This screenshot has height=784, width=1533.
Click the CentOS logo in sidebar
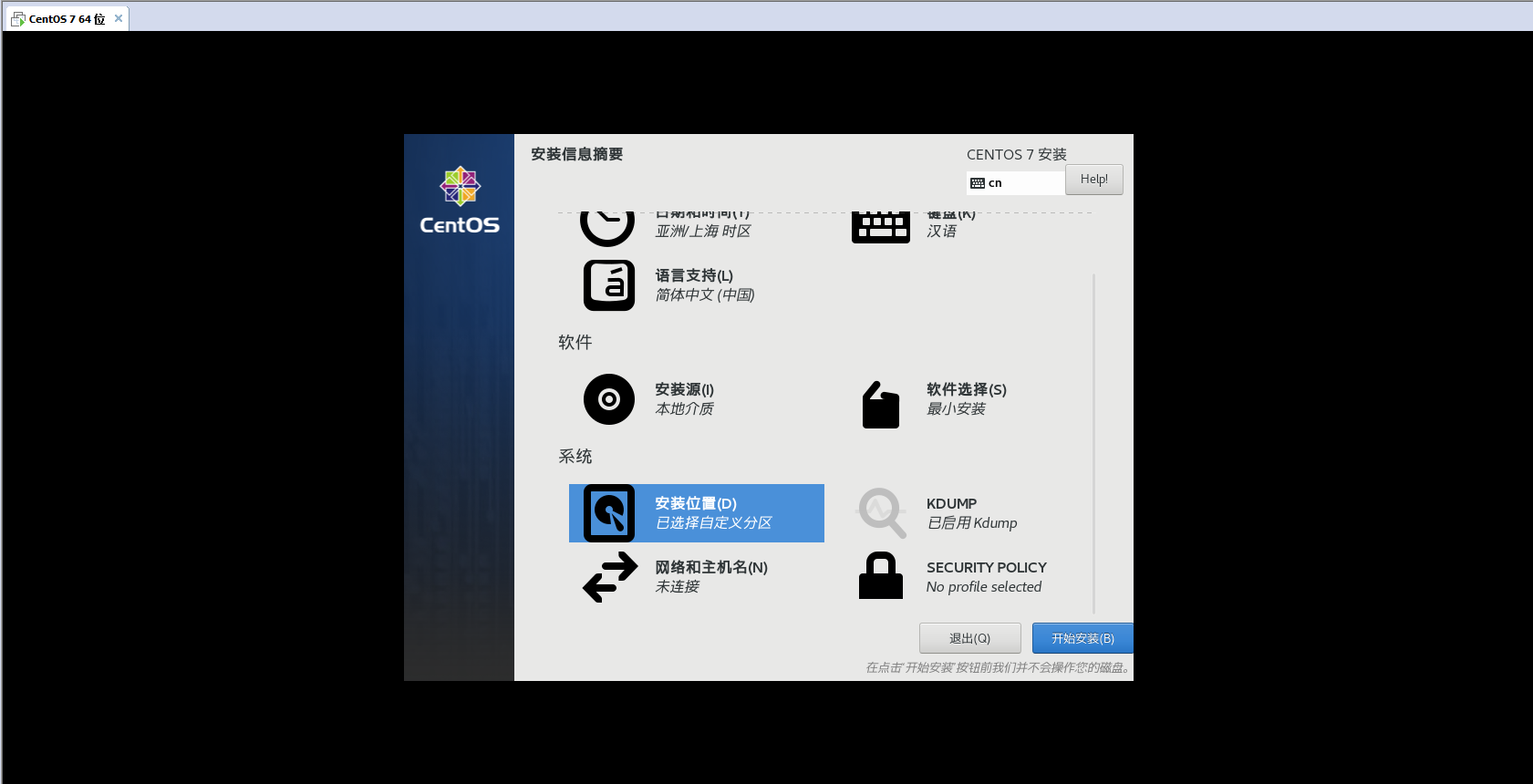[x=460, y=201]
